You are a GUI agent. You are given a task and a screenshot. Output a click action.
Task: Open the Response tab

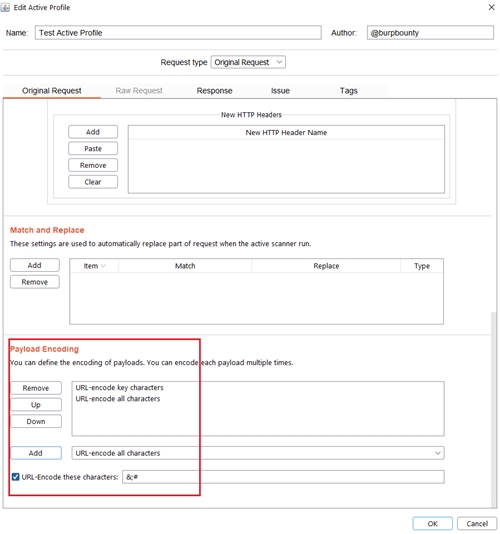pos(214,91)
